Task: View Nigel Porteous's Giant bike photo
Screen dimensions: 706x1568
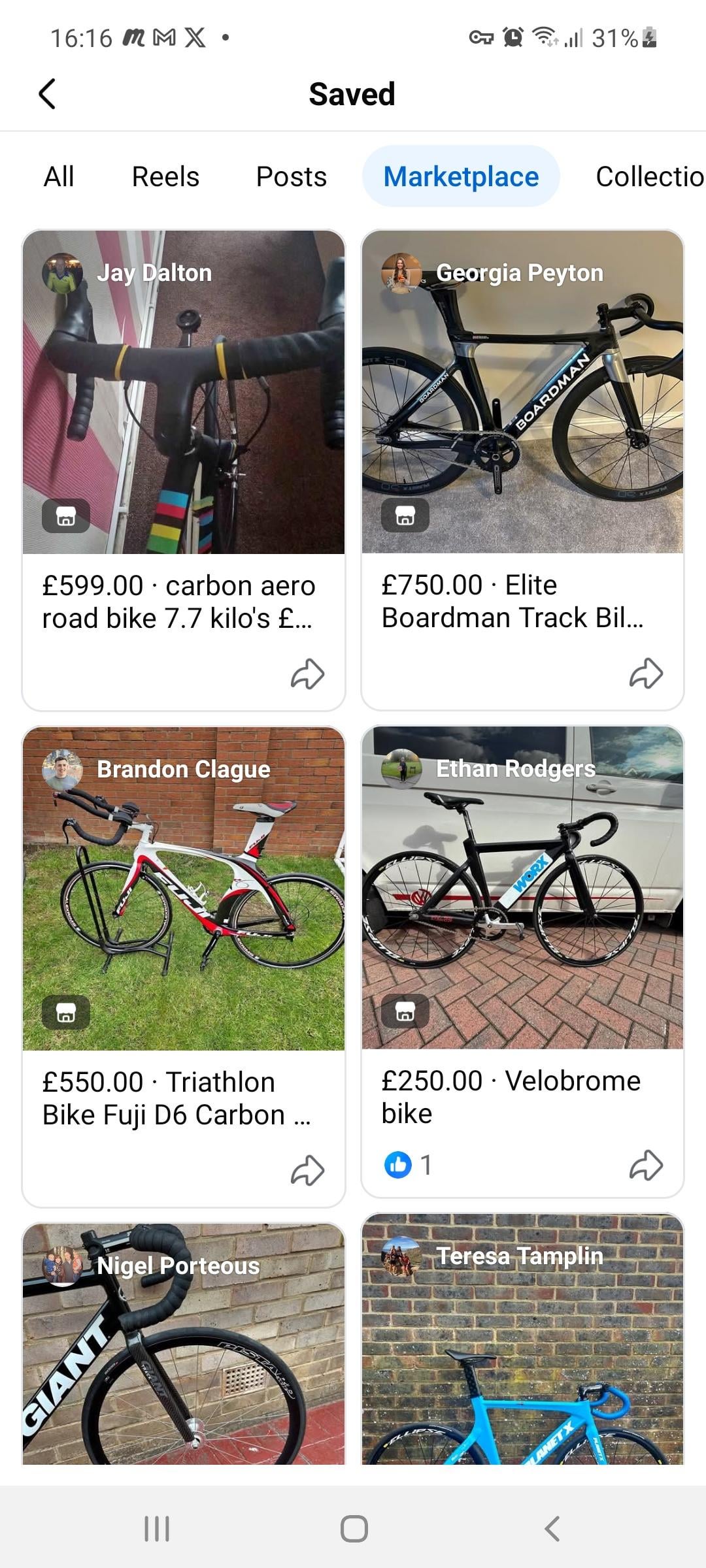Action: tap(184, 1359)
